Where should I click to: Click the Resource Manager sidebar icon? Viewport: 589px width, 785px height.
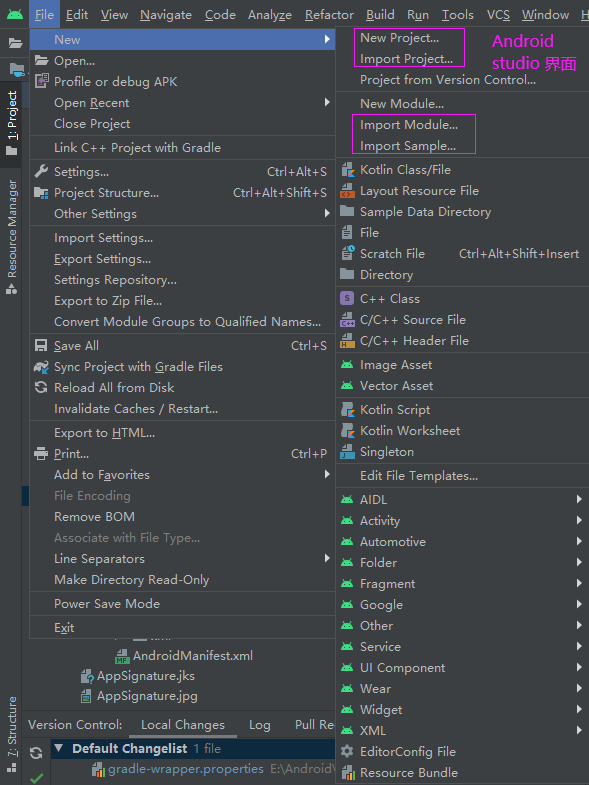point(12,289)
